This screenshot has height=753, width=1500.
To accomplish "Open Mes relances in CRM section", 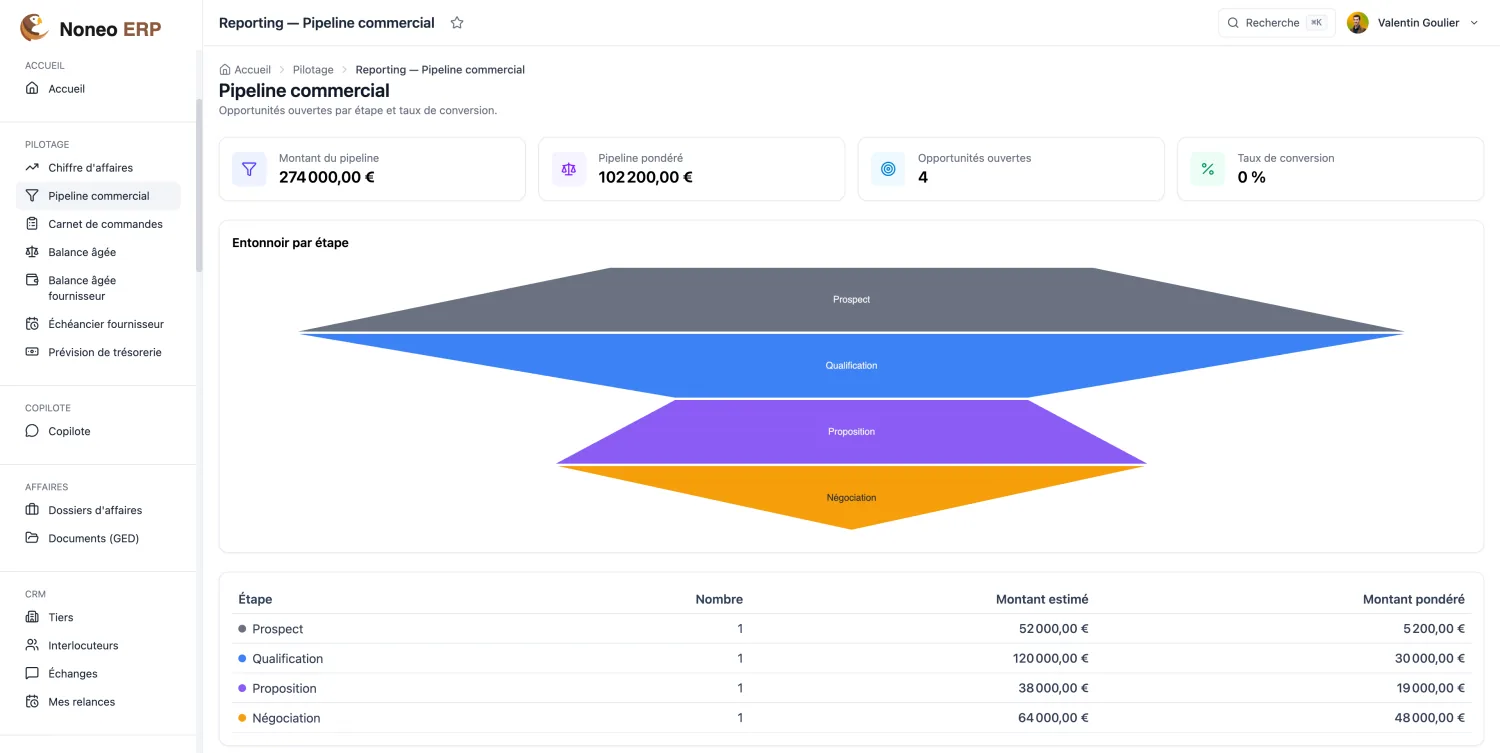I will [98, 701].
